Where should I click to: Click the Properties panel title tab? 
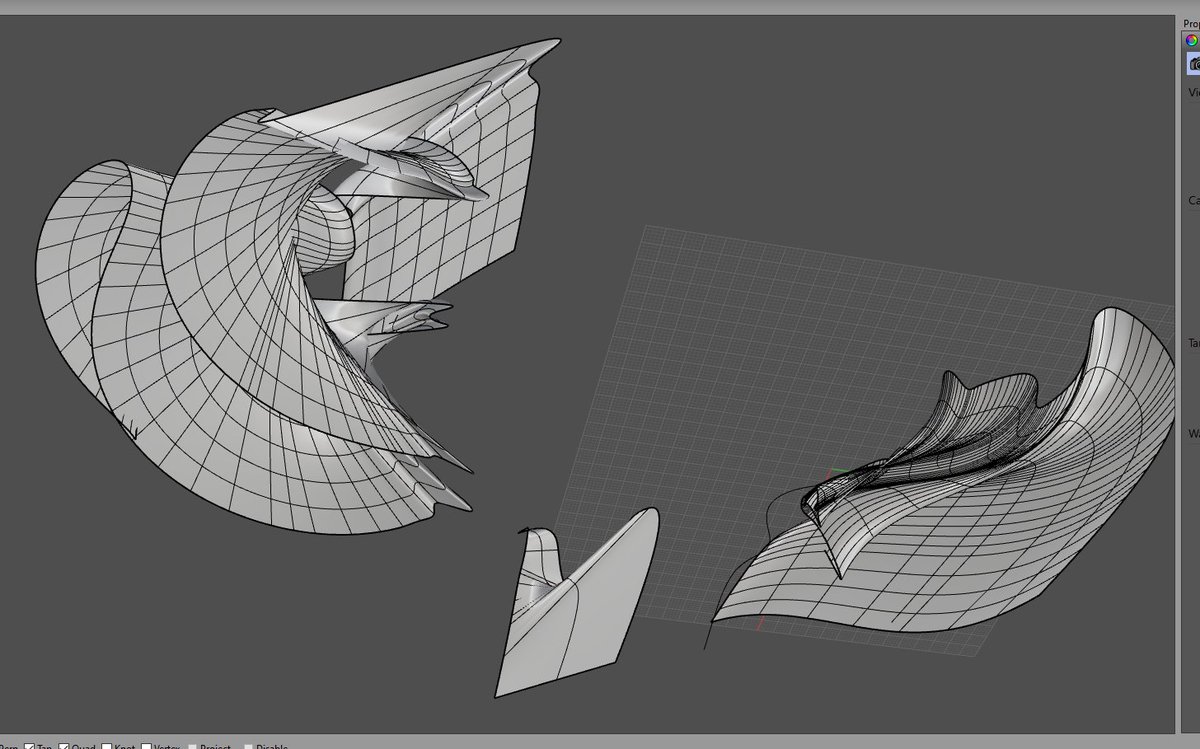[1191, 22]
